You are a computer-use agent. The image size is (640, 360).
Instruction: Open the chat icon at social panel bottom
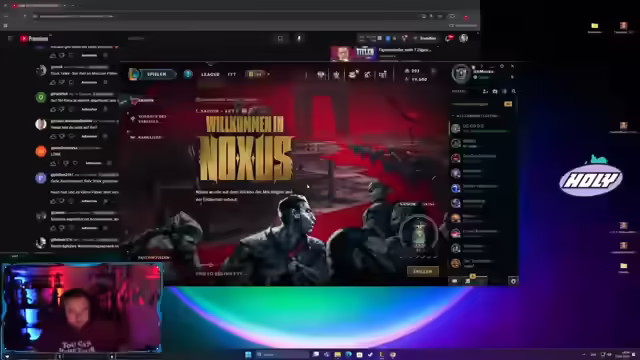point(454,281)
